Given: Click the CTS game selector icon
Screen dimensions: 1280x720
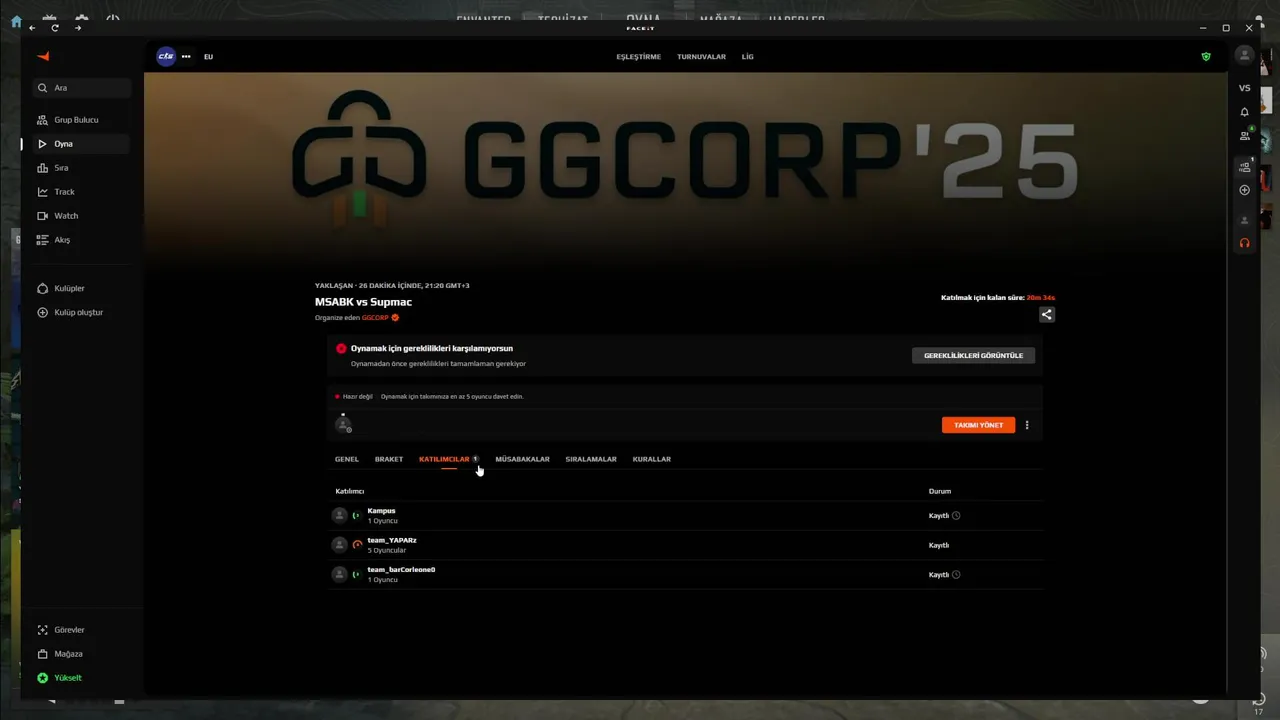Looking at the screenshot, I should (166, 56).
